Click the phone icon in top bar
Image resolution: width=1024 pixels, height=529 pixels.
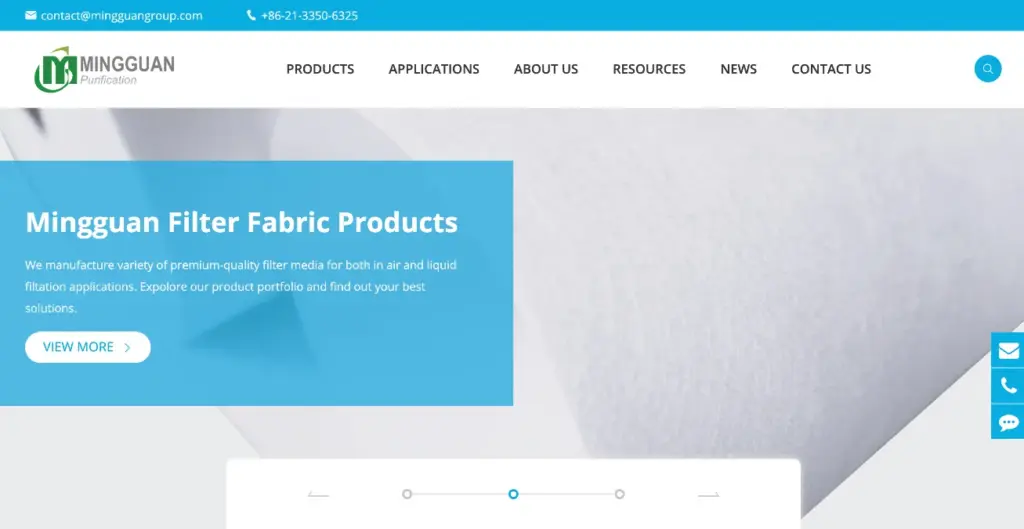pos(251,15)
